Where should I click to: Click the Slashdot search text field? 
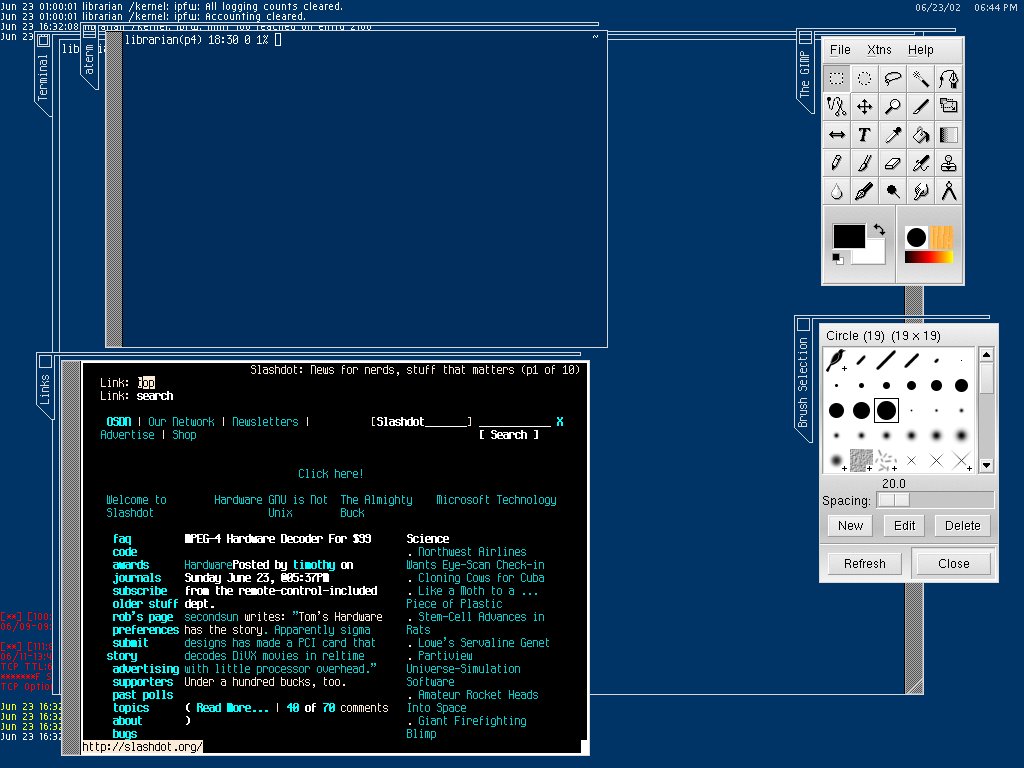pyautogui.click(x=515, y=422)
